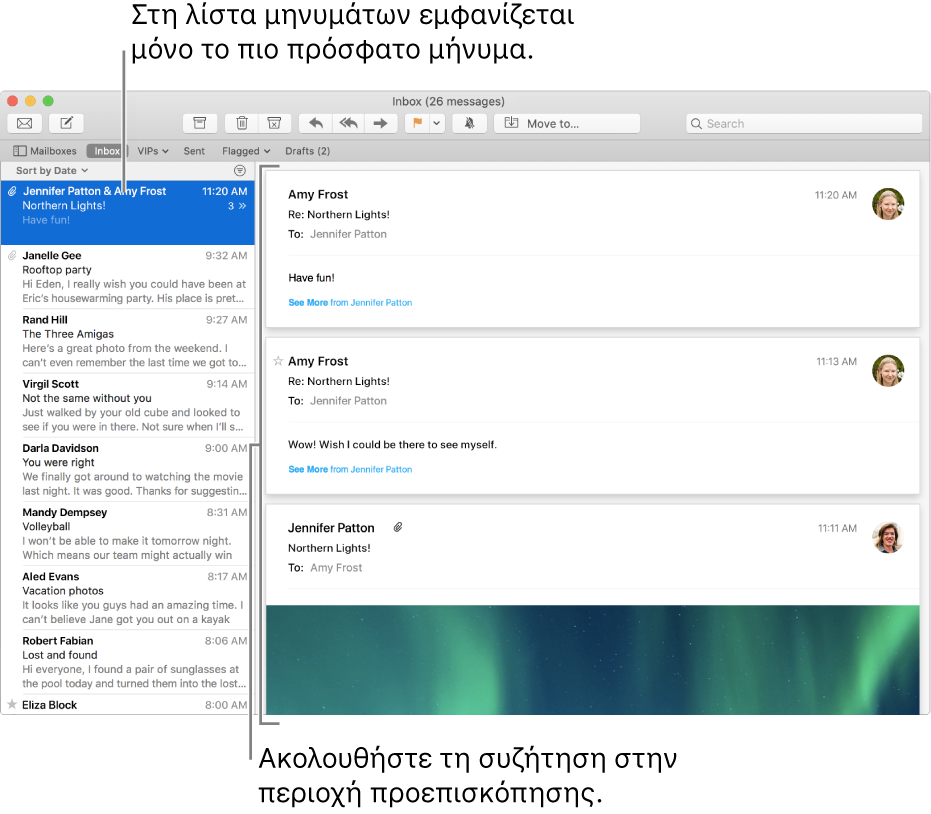Compose a new message

(66, 123)
